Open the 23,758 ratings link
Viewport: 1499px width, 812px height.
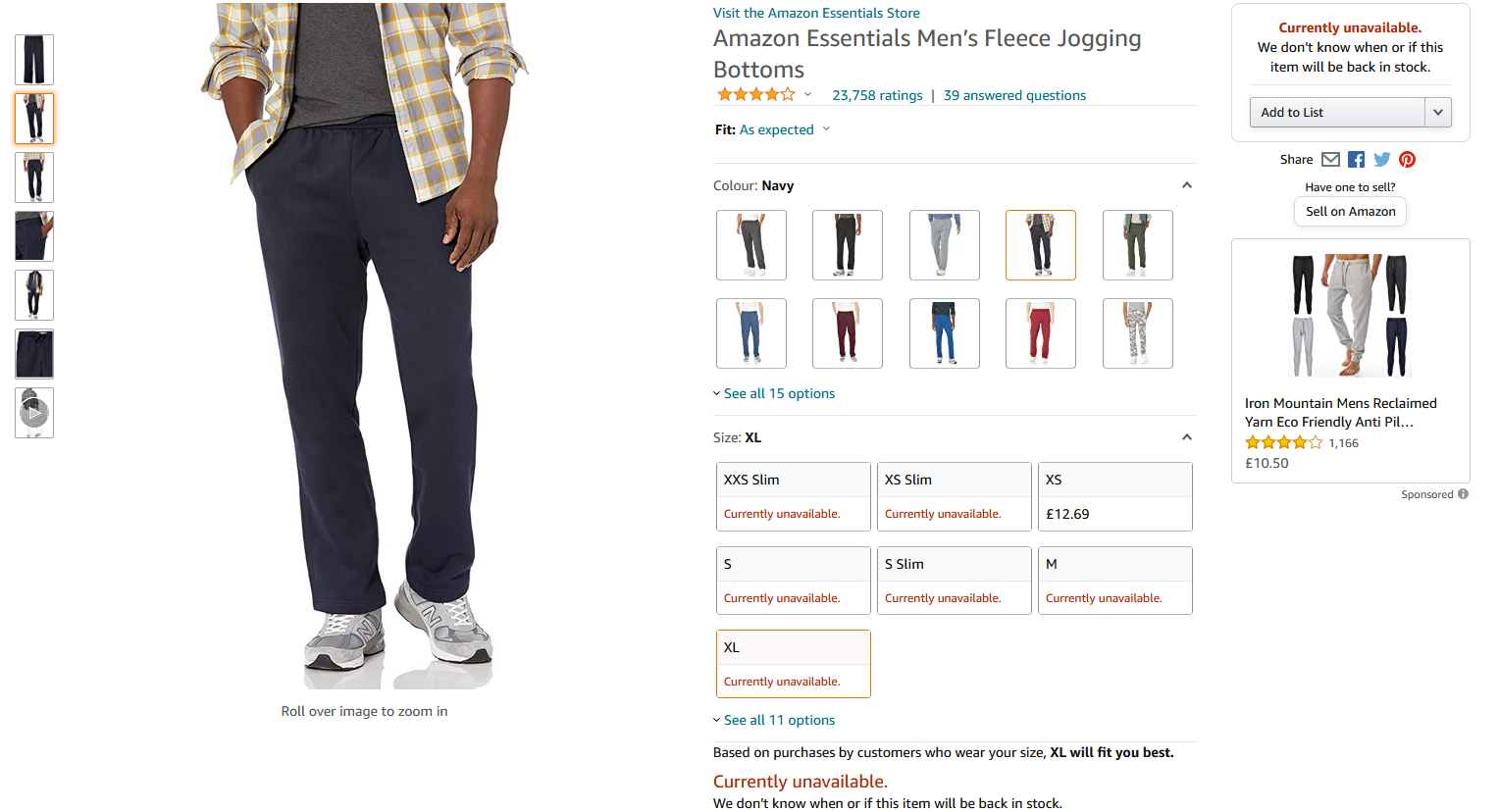[877, 95]
